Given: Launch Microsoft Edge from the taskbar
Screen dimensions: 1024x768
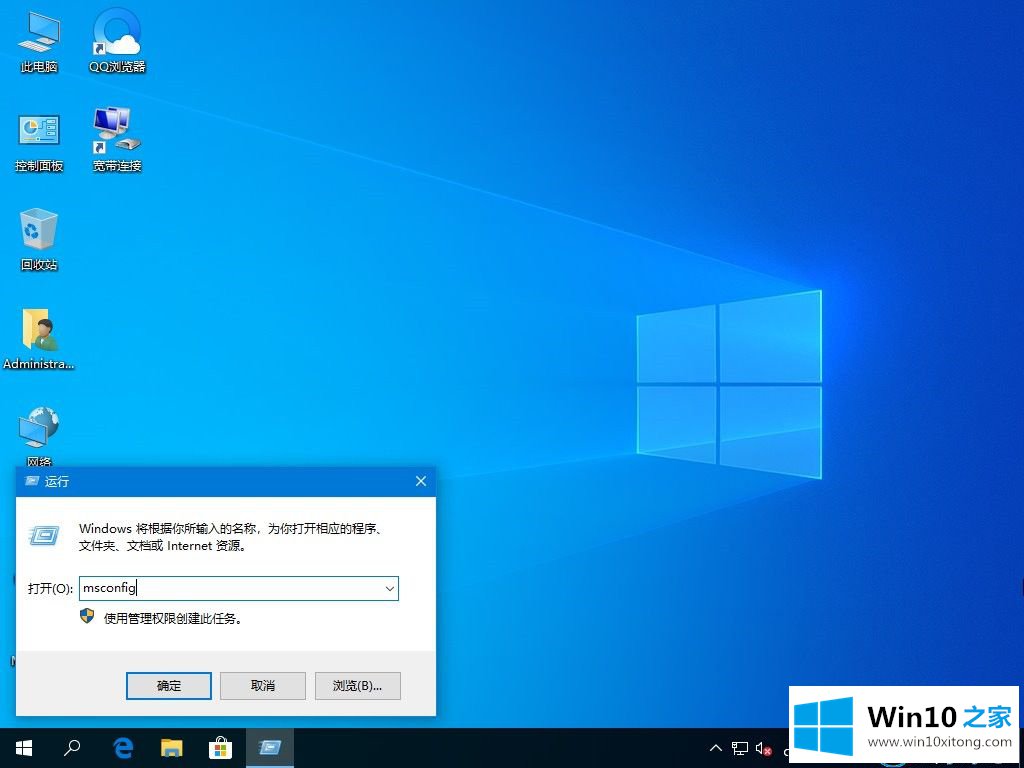Looking at the screenshot, I should (x=123, y=748).
